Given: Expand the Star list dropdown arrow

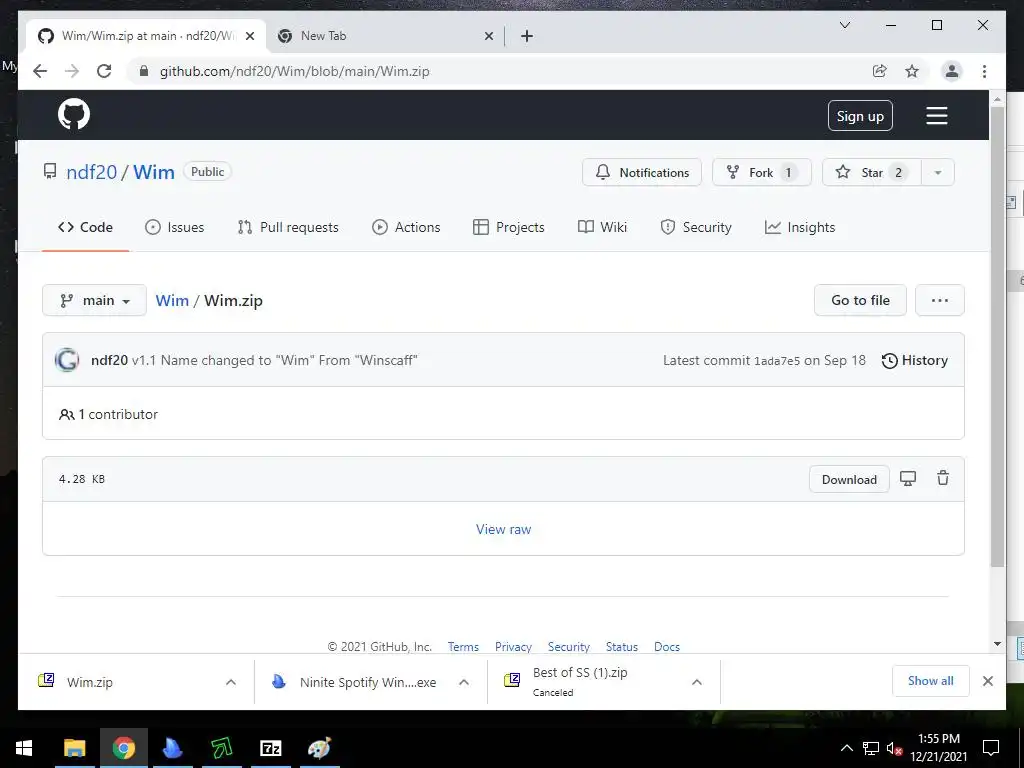Looking at the screenshot, I should pos(938,172).
